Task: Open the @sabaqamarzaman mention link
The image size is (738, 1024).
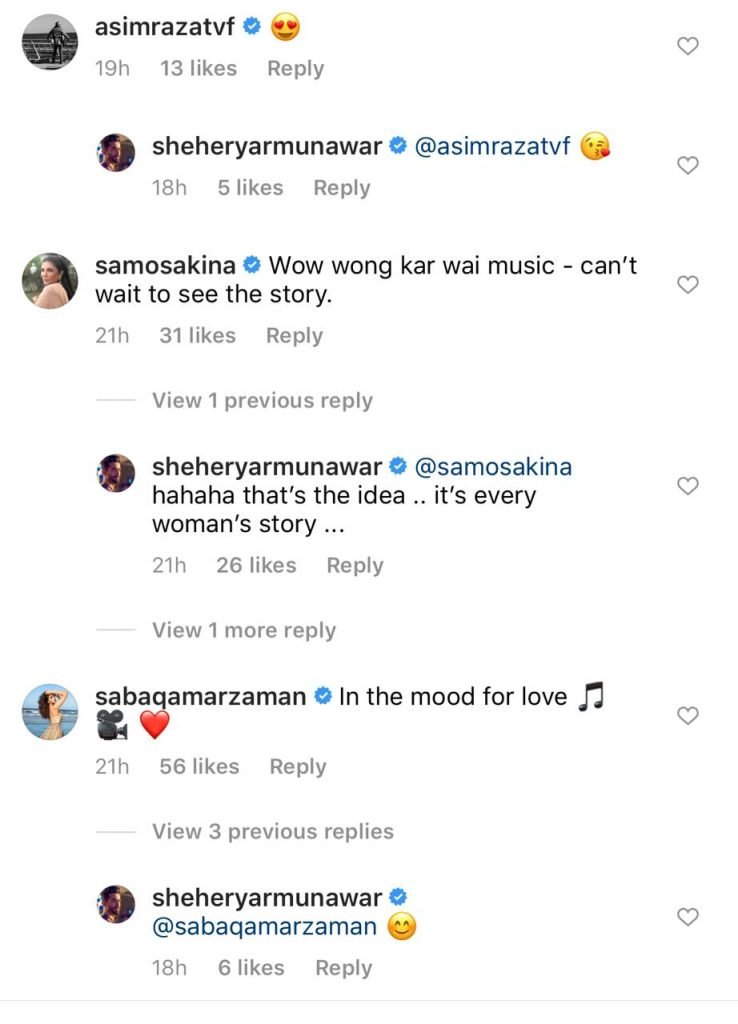Action: pyautogui.click(x=264, y=927)
